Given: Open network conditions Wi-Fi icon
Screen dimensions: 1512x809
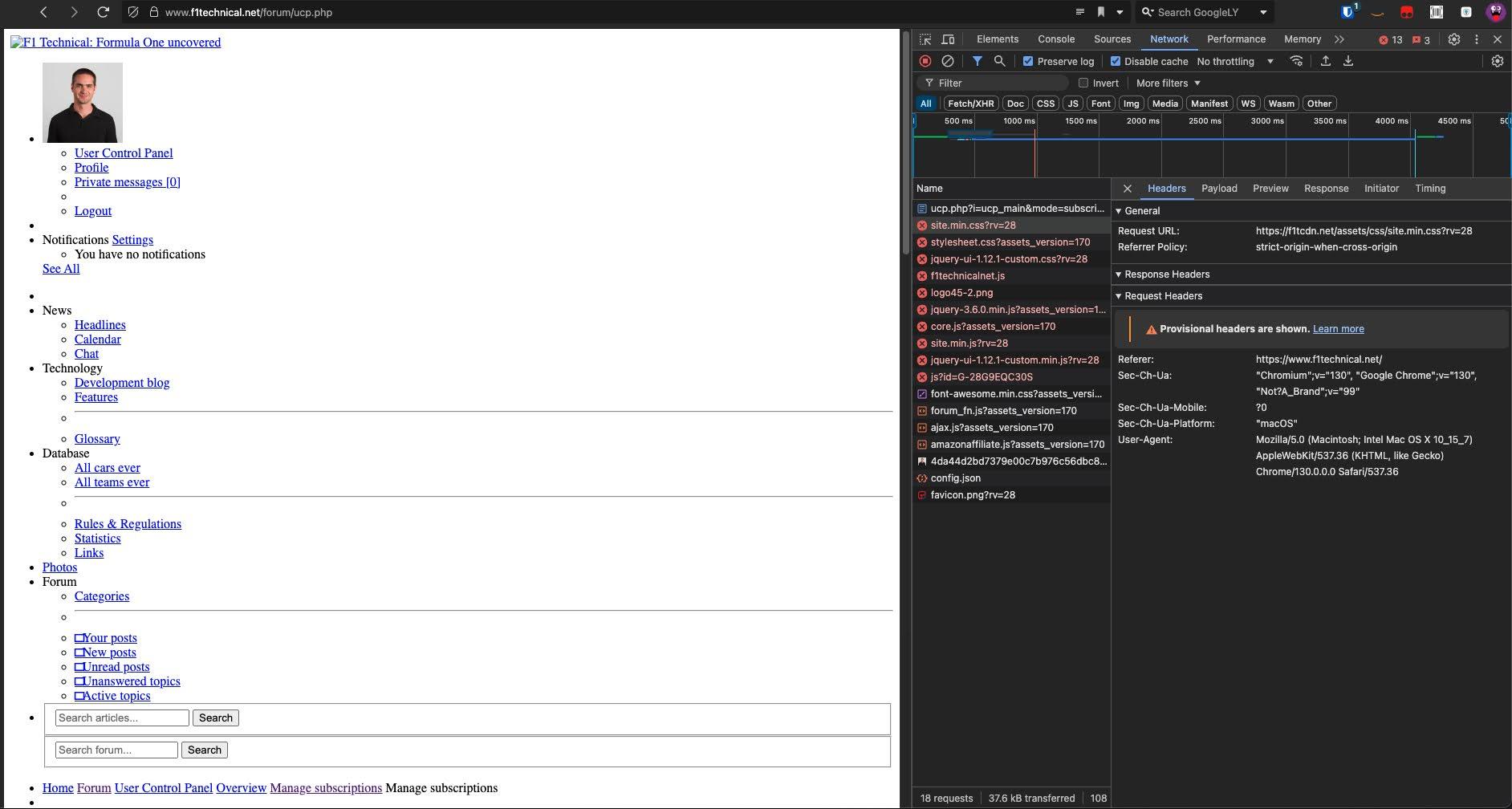Looking at the screenshot, I should (1296, 61).
